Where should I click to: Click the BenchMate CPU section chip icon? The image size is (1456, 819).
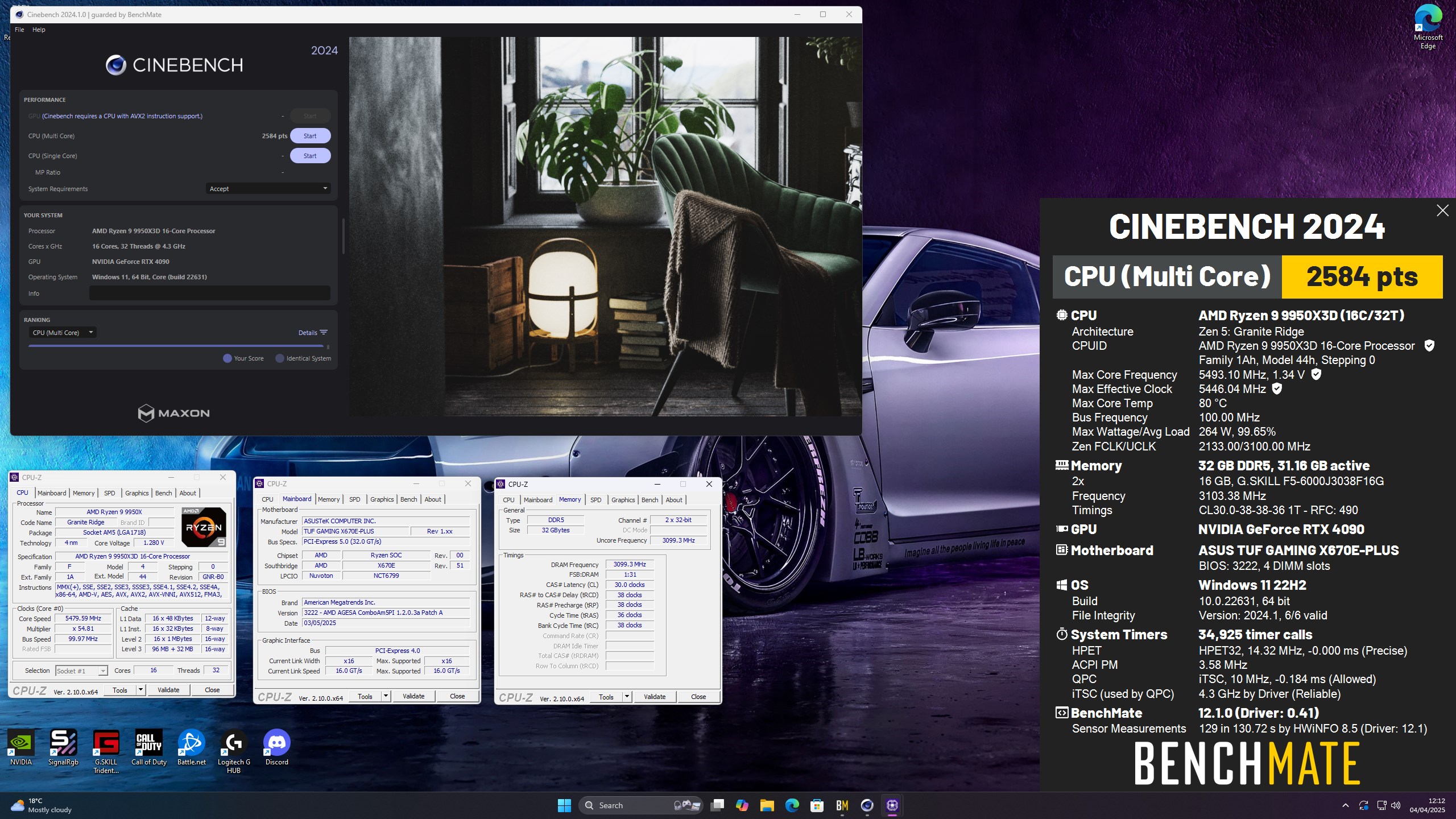click(1061, 315)
